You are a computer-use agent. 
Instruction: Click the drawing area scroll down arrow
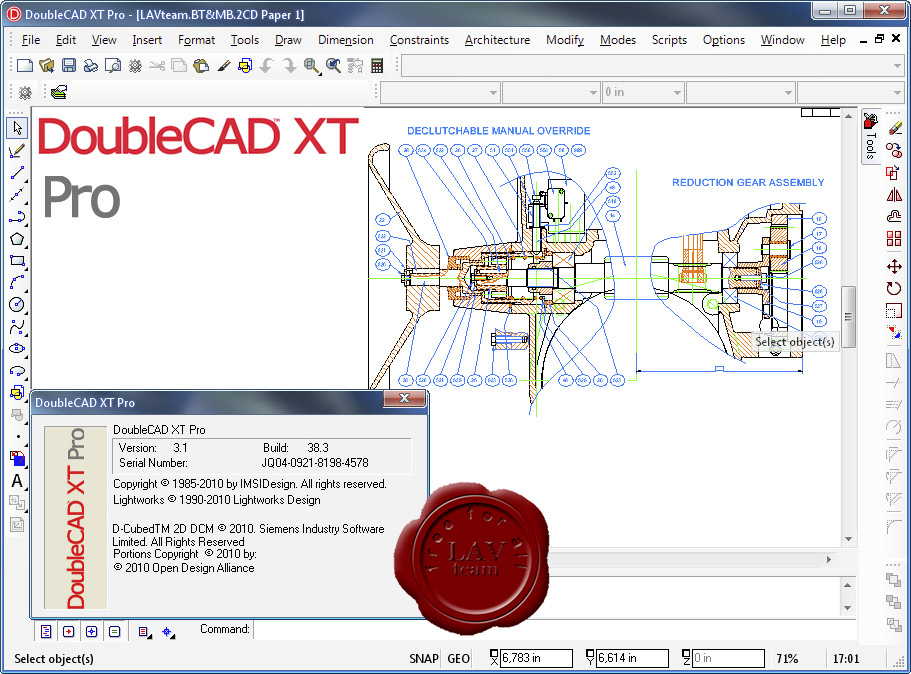(x=848, y=539)
